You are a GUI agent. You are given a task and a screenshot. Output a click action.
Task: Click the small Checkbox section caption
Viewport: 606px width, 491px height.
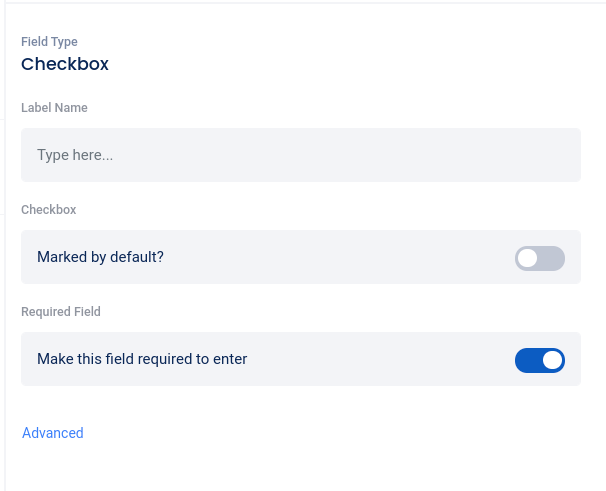[x=48, y=210]
